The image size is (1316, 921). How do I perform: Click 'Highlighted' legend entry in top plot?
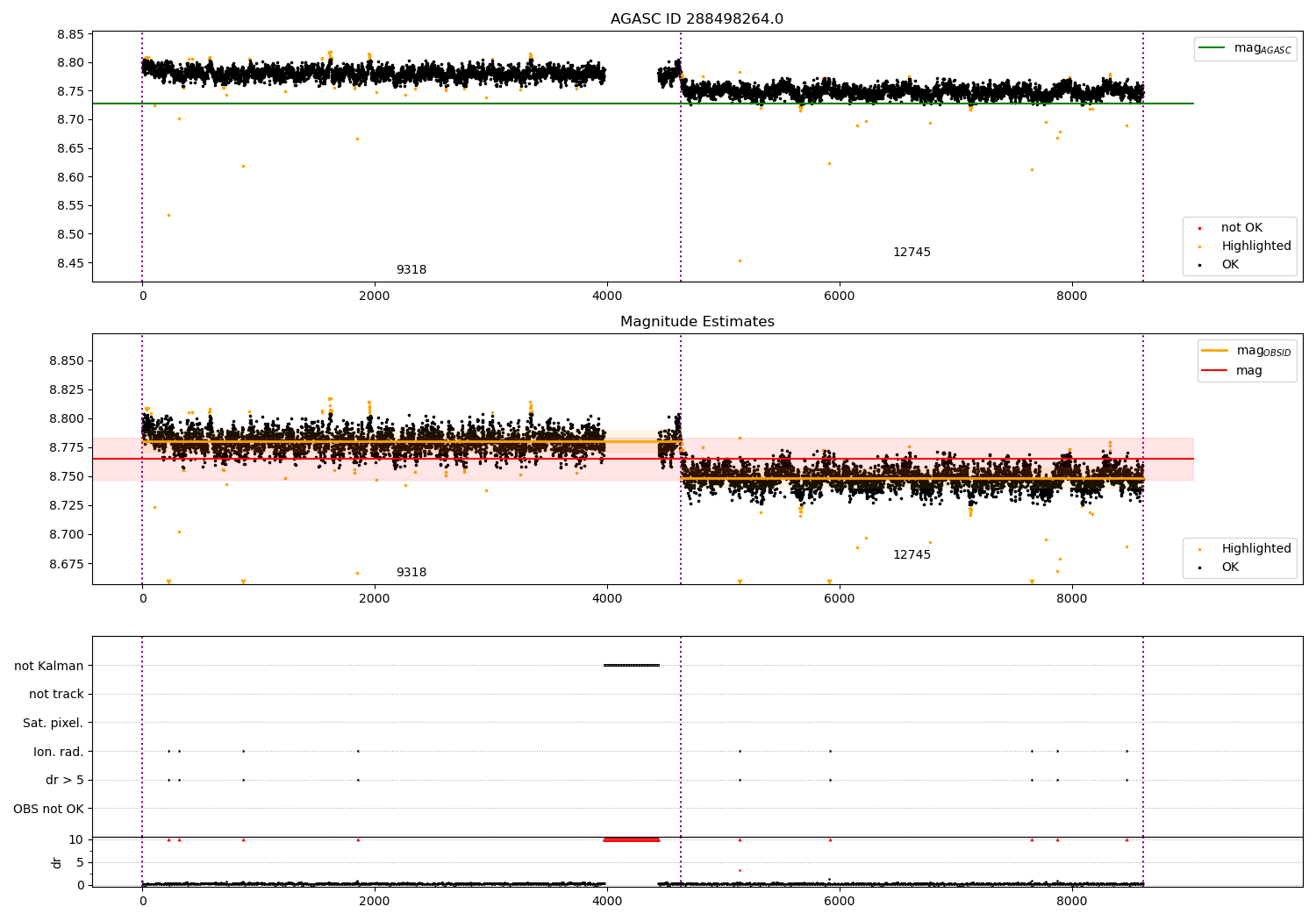pyautogui.click(x=1247, y=246)
